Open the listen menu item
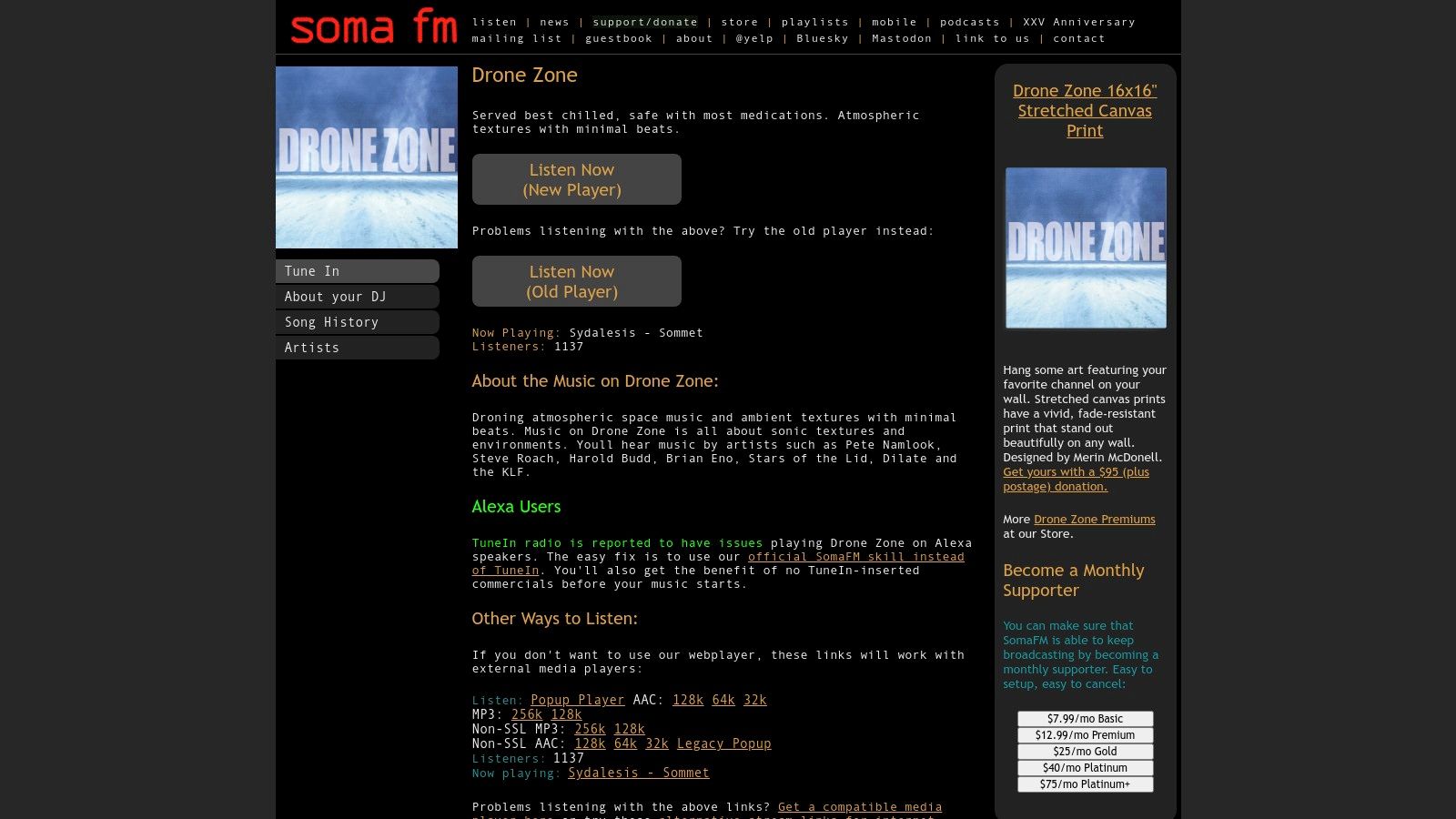The image size is (1456, 819). pos(494,22)
